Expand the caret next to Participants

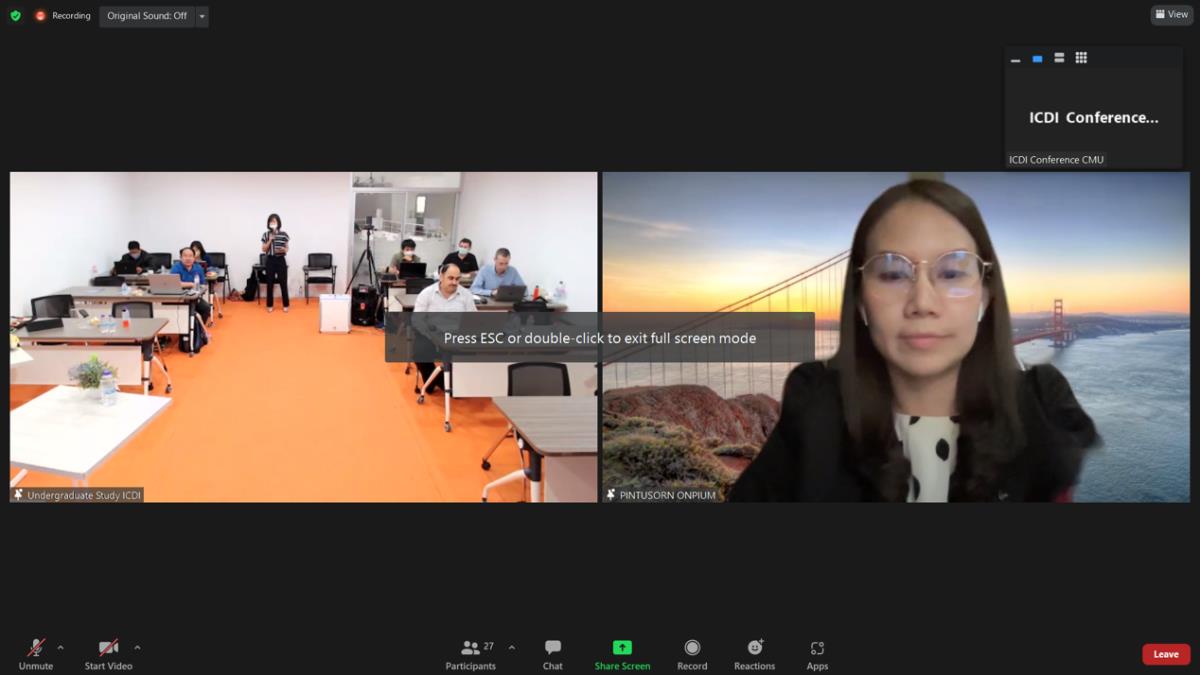click(512, 647)
